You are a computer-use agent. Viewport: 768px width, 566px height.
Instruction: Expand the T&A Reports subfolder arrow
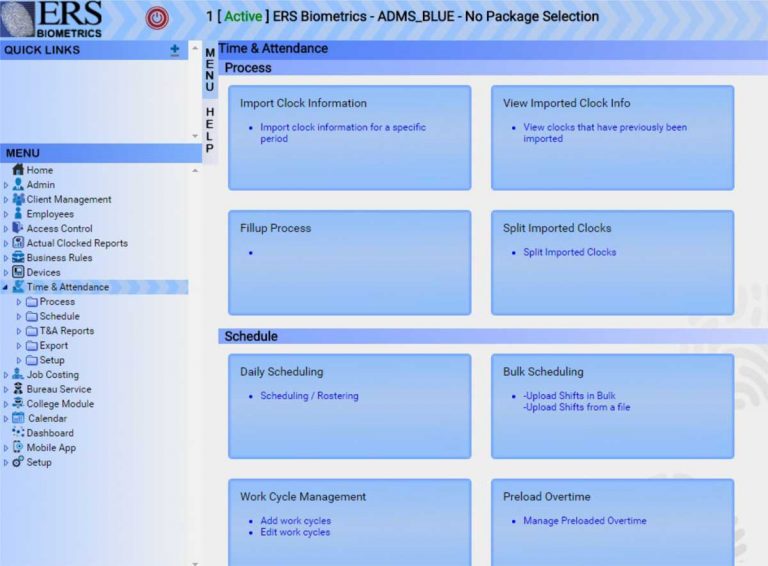tap(19, 331)
